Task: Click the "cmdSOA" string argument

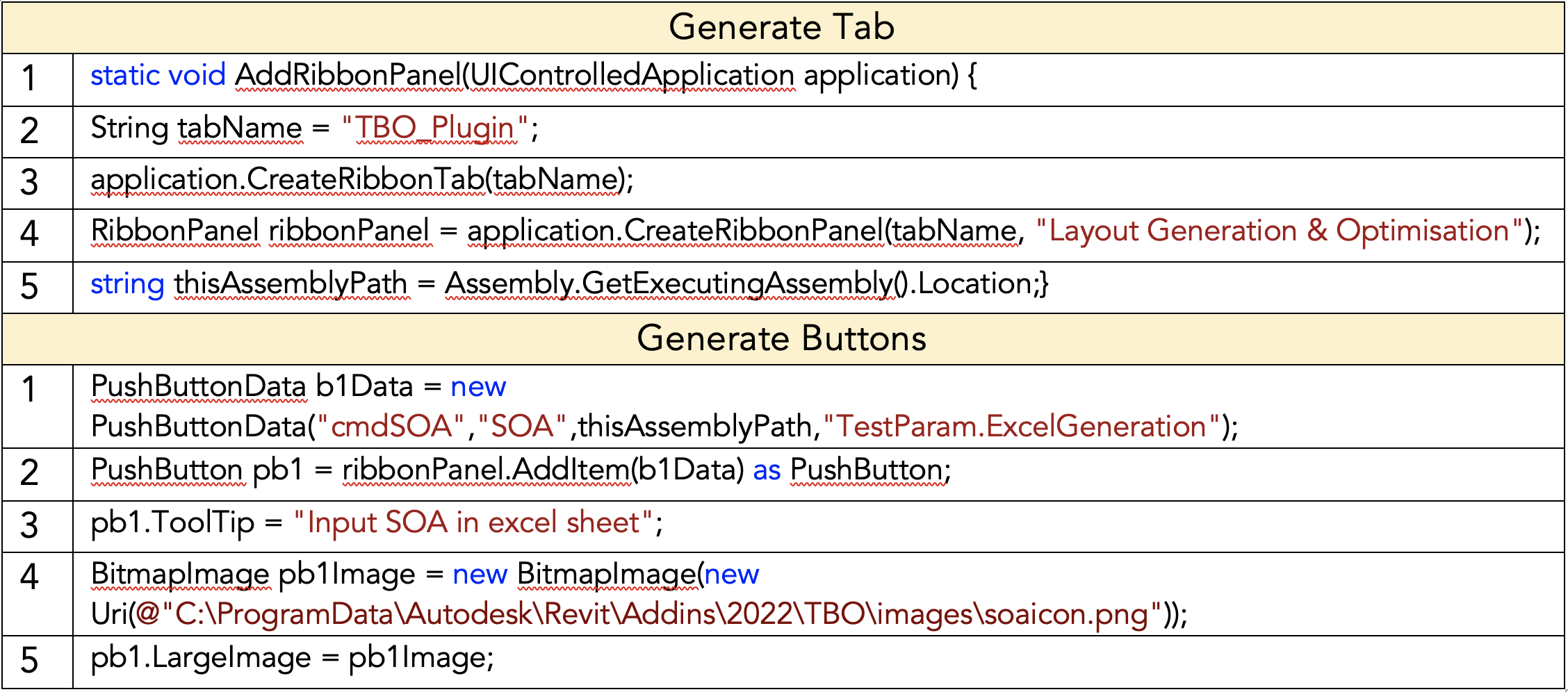Action: tap(391, 427)
